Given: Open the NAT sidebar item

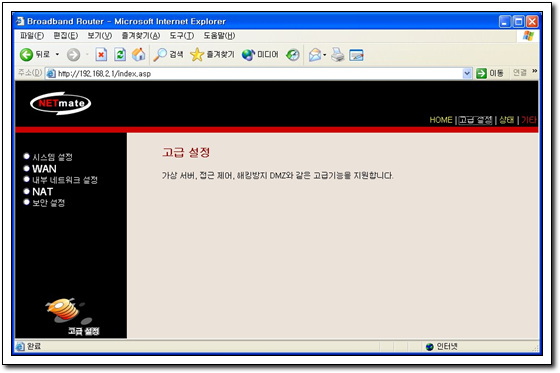Looking at the screenshot, I should pyautogui.click(x=42, y=192).
